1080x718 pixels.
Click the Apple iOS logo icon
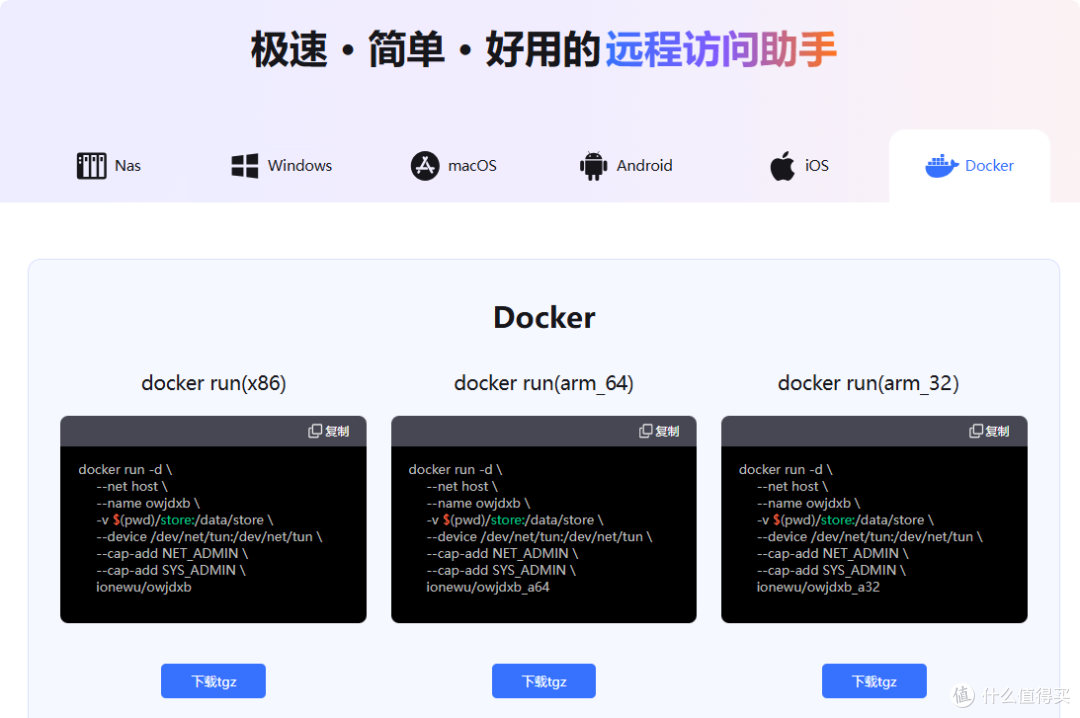click(782, 165)
